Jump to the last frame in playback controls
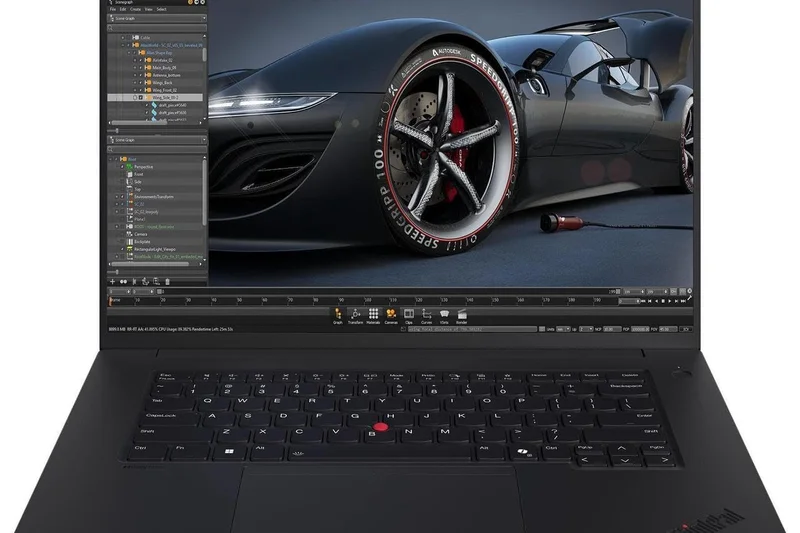This screenshot has height=533, width=800. (683, 301)
